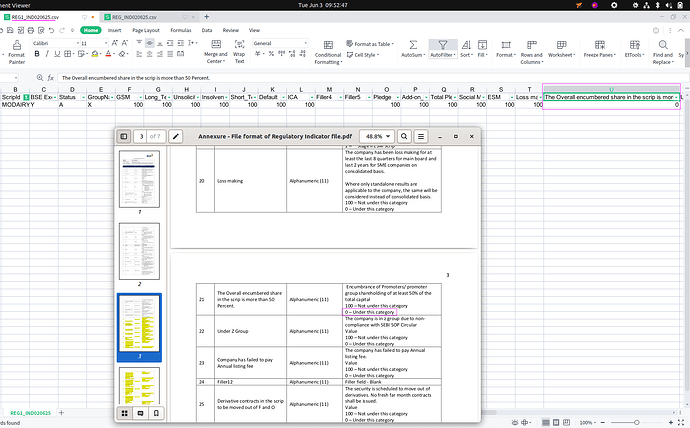Viewport: 690px width, 428px height.
Task: Open Find and Replace
Action: [662, 47]
